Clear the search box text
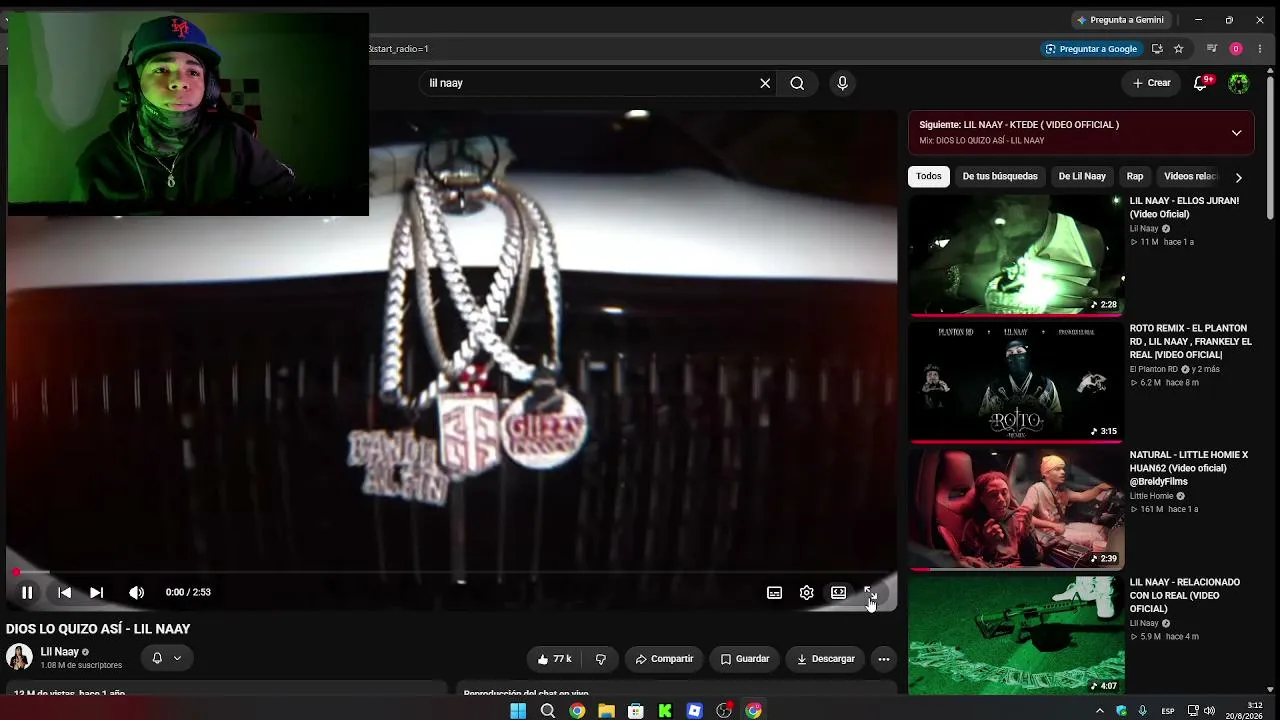This screenshot has width=1280, height=720. pyautogui.click(x=765, y=83)
